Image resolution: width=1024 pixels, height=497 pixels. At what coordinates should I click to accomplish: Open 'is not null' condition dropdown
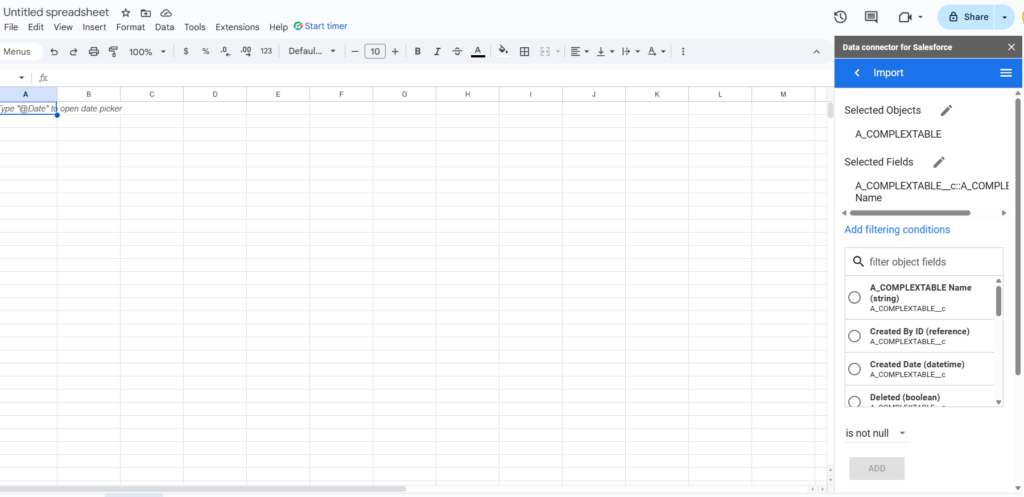(876, 433)
